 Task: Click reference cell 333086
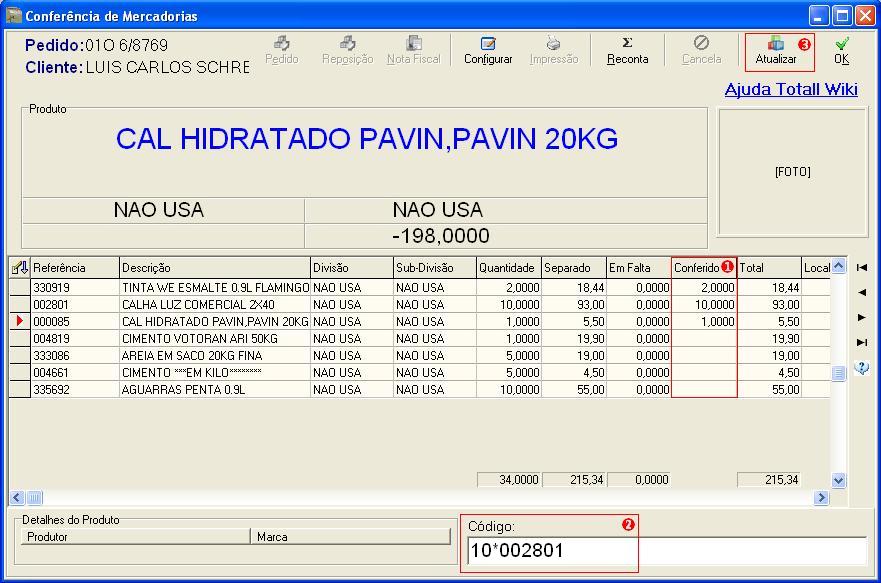pos(75,356)
